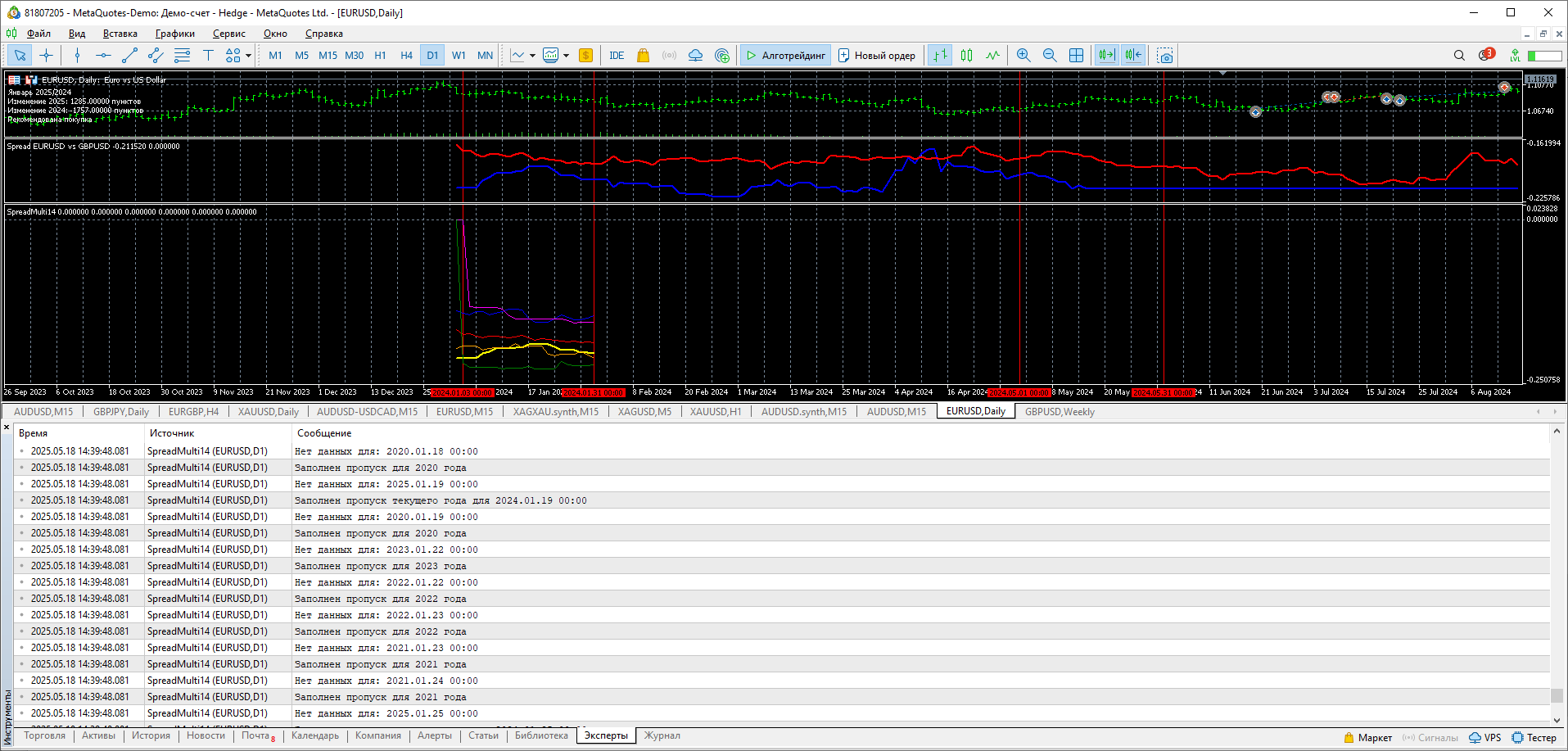1568x751 pixels.
Task: Expand the chart templates dropdown arrow
Action: pyautogui.click(x=566, y=56)
